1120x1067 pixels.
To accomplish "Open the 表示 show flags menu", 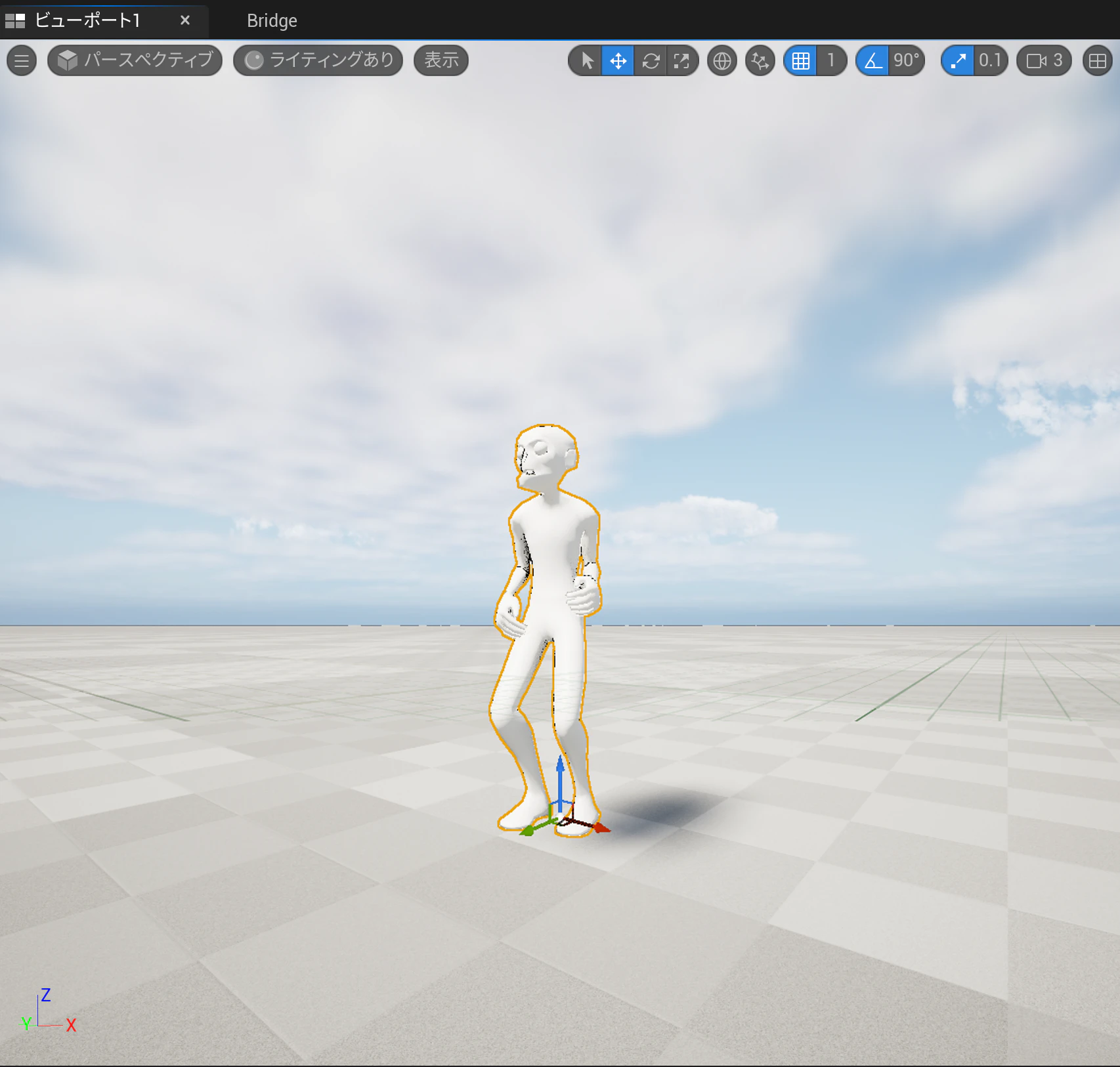I will 441,60.
